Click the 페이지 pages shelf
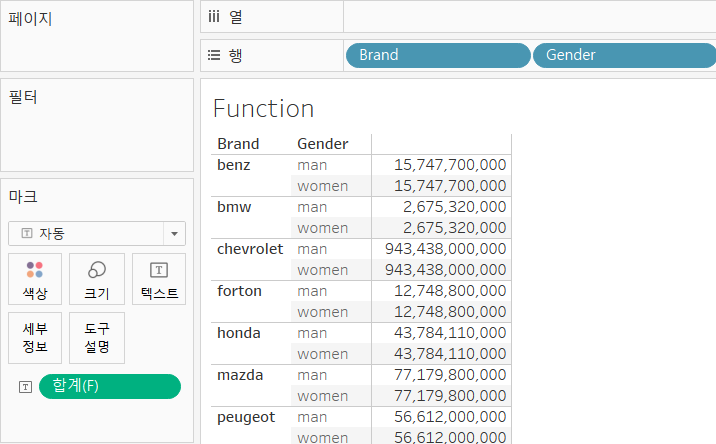This screenshot has height=444, width=716. click(97, 36)
